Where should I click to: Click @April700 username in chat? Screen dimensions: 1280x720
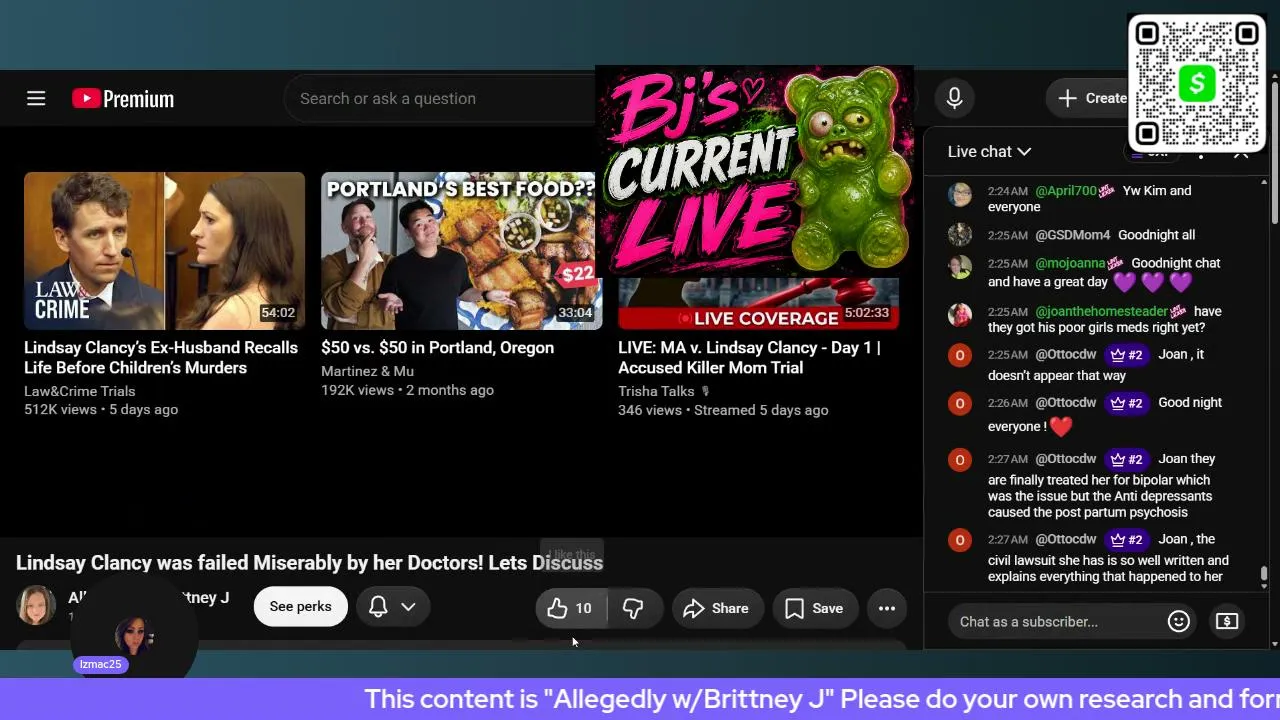point(1066,190)
